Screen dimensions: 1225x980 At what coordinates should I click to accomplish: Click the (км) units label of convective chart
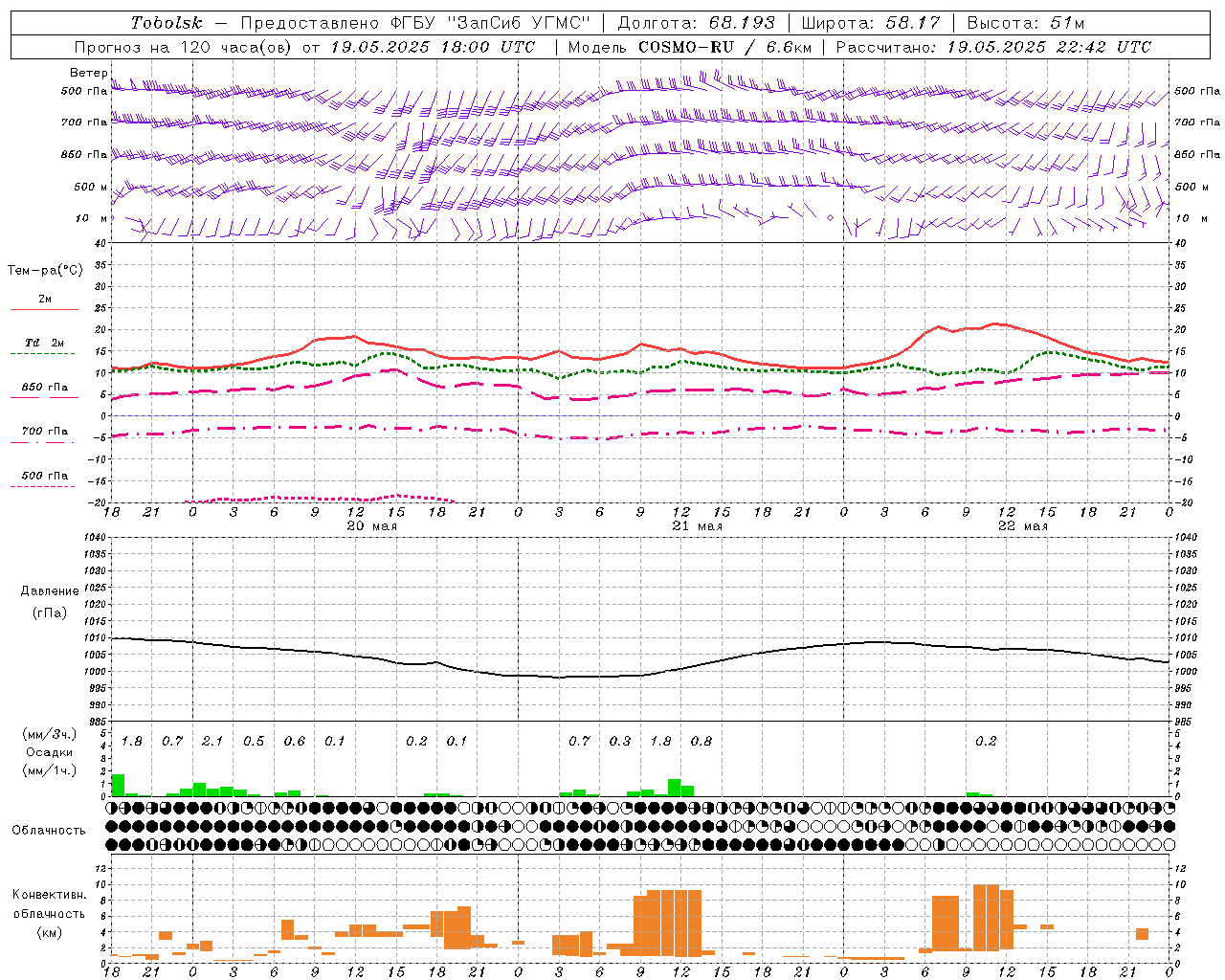pos(50,931)
